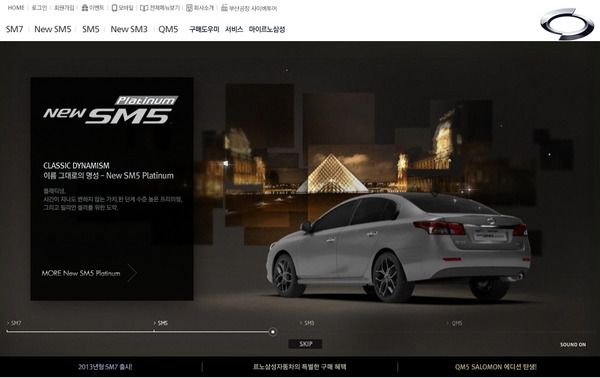600x378 pixels.
Task: Click the Renault Samsung logo emblem
Action: tap(567, 24)
